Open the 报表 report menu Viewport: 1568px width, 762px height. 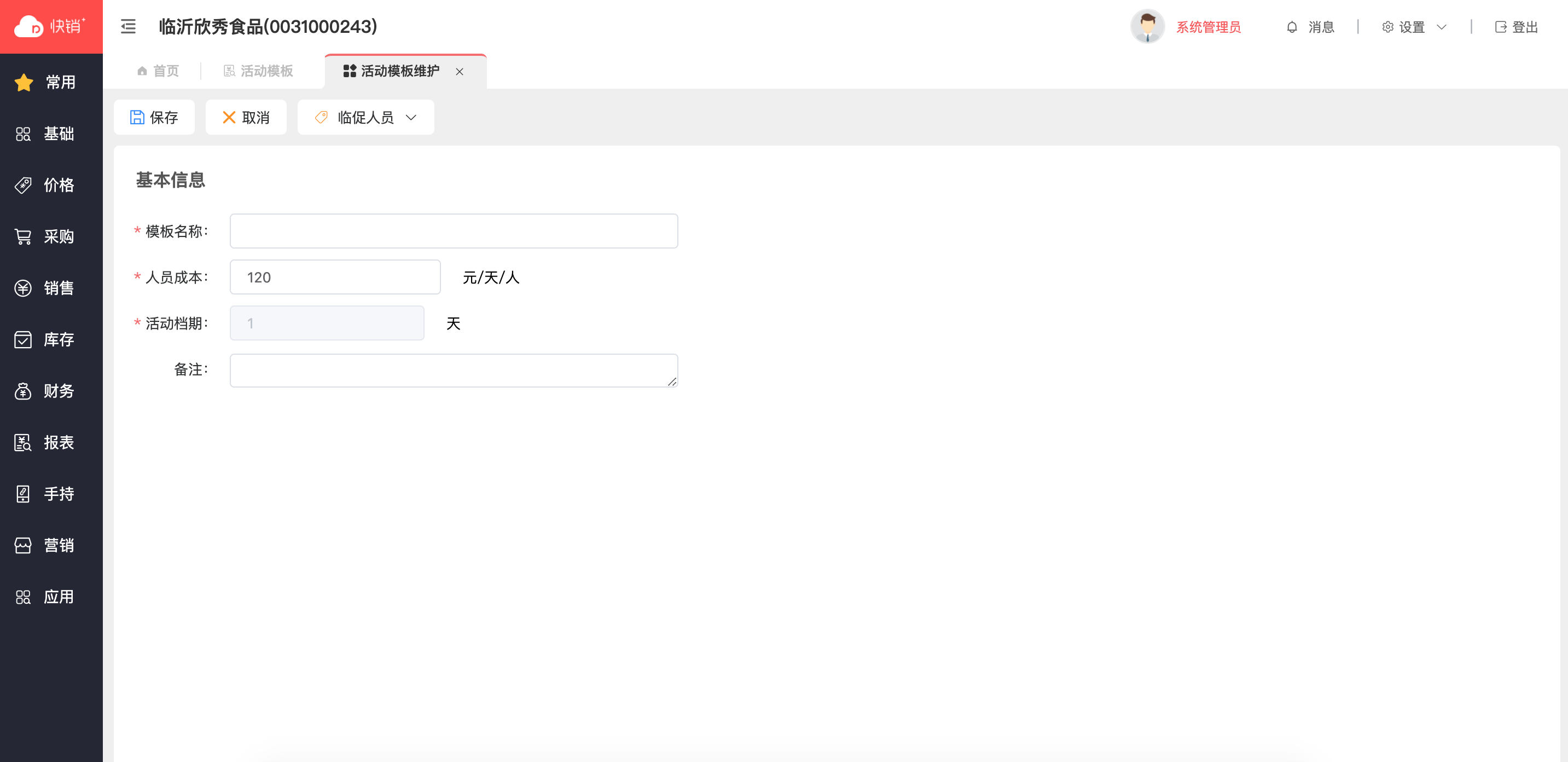47,442
